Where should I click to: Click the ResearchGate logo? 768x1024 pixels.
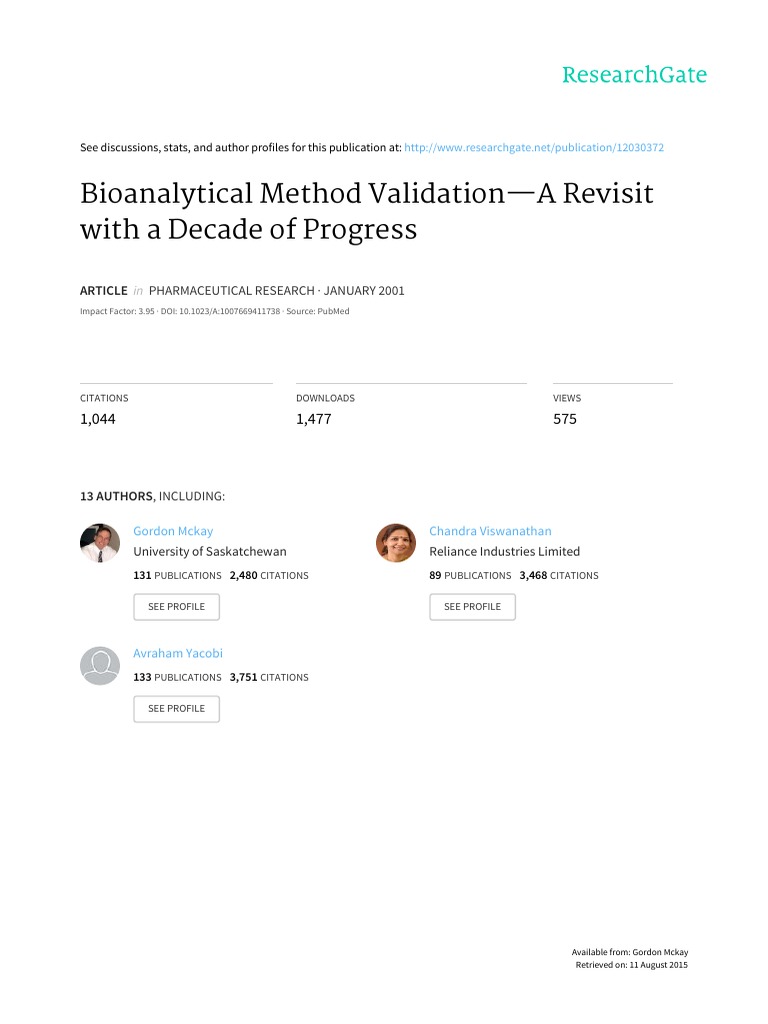[634, 75]
